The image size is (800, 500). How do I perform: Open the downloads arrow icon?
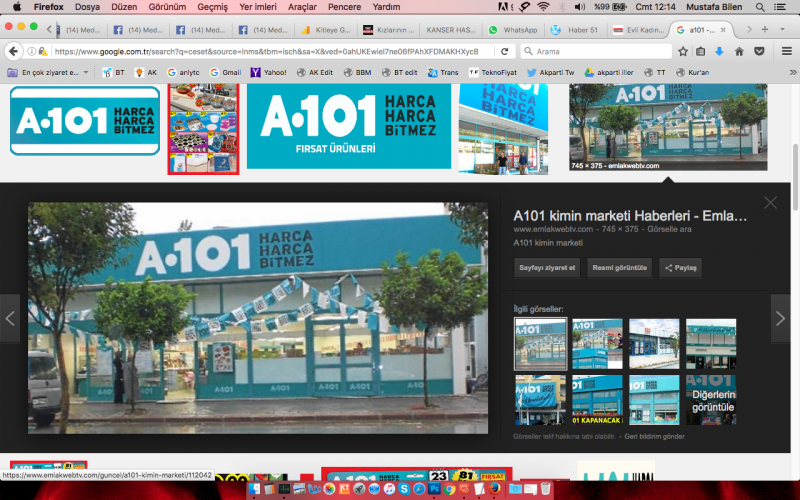pos(719,51)
